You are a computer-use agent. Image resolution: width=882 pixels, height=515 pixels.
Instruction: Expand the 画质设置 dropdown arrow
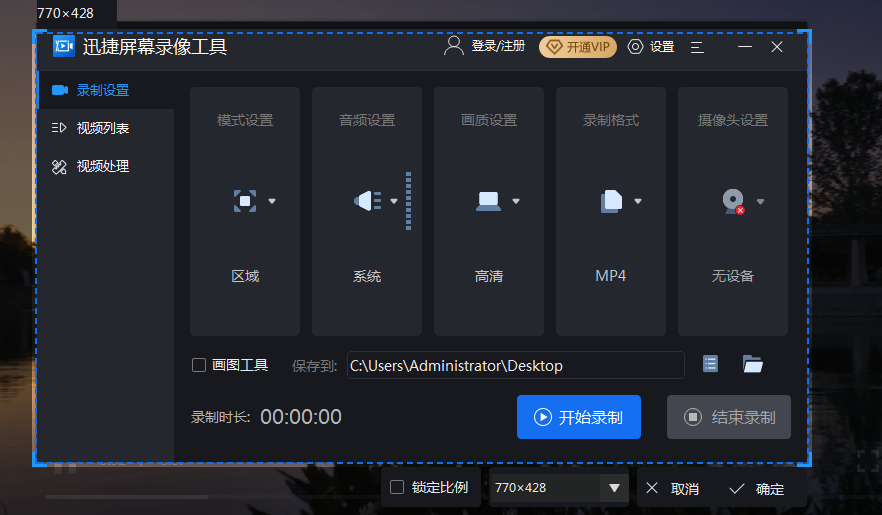[516, 201]
